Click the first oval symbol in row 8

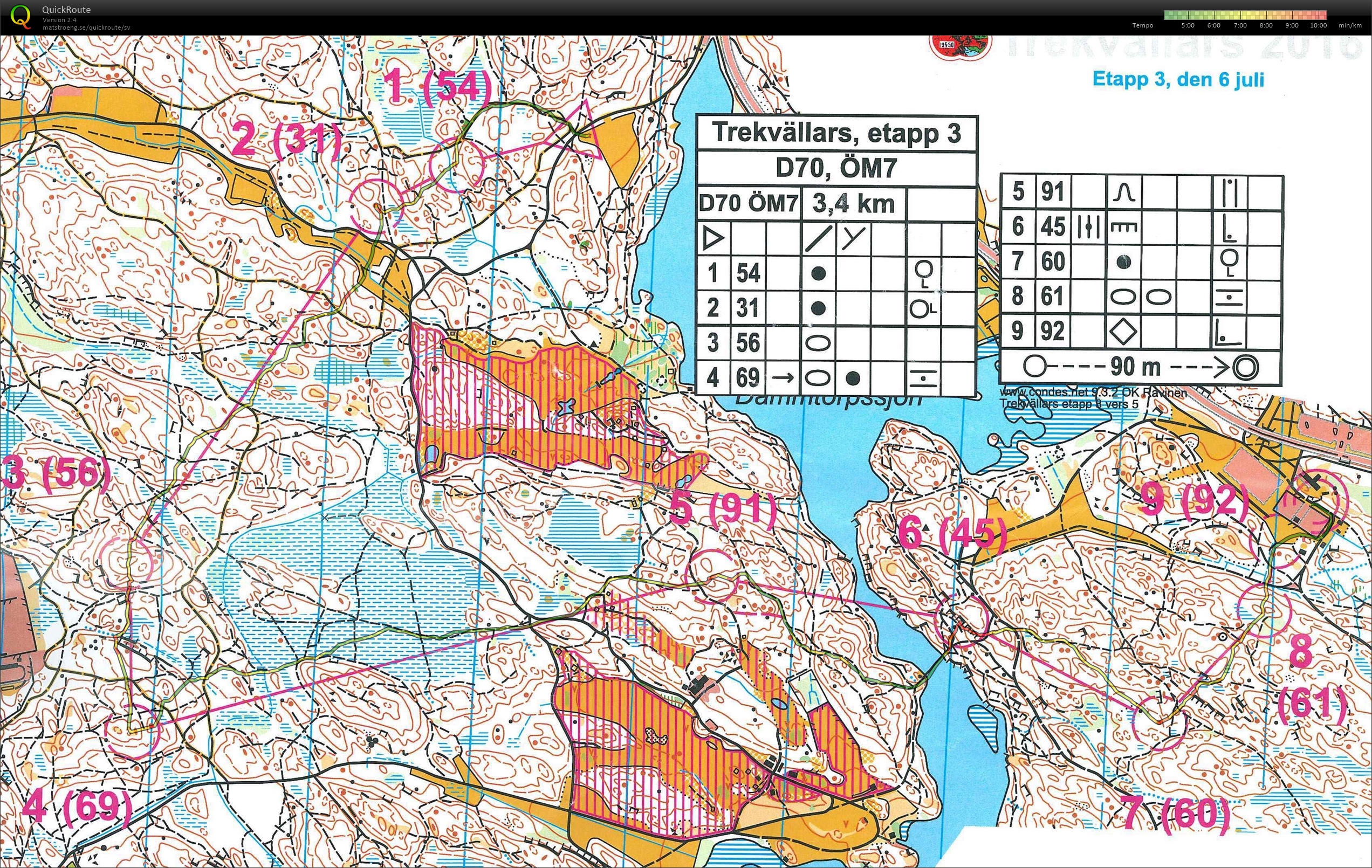(x=1123, y=297)
